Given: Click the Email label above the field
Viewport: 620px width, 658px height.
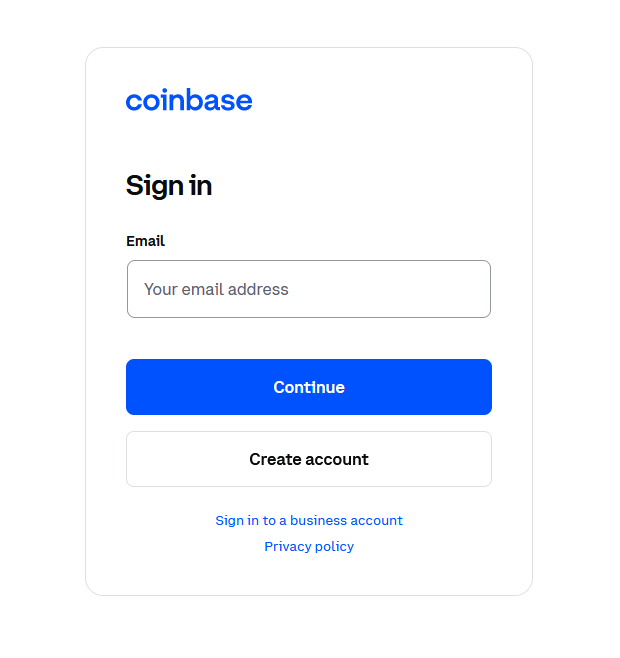Looking at the screenshot, I should click(x=145, y=241).
